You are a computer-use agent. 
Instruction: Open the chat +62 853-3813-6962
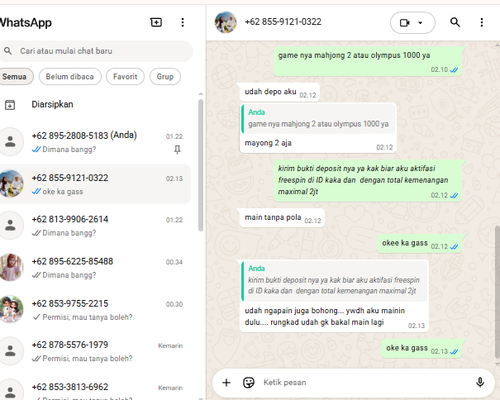95,388
